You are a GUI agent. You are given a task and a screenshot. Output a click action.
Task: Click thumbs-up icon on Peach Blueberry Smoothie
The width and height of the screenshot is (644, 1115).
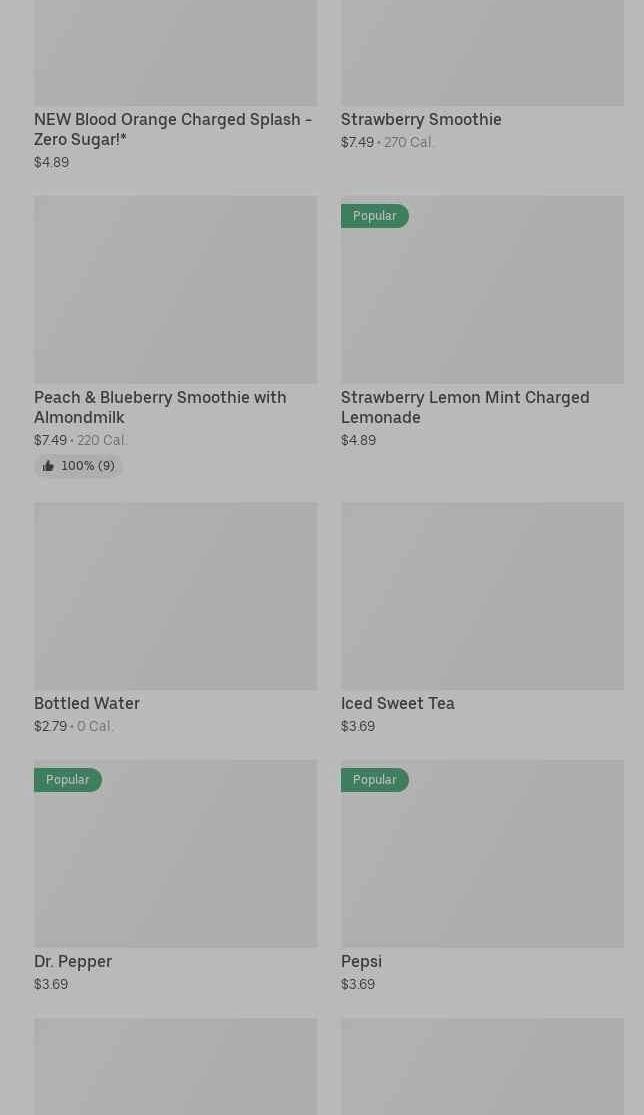pyautogui.click(x=48, y=466)
